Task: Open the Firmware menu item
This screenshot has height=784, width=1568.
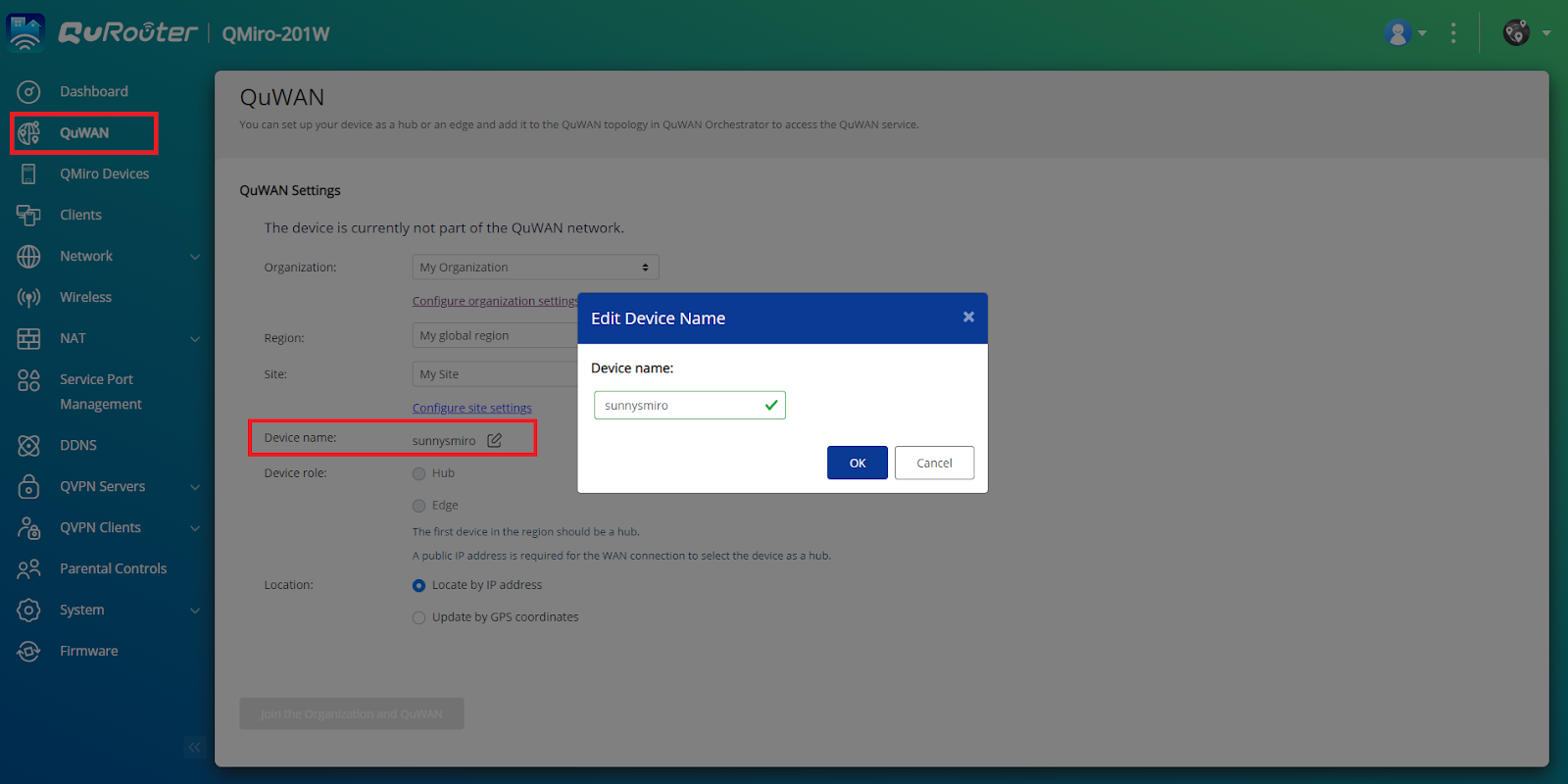Action: tap(89, 652)
